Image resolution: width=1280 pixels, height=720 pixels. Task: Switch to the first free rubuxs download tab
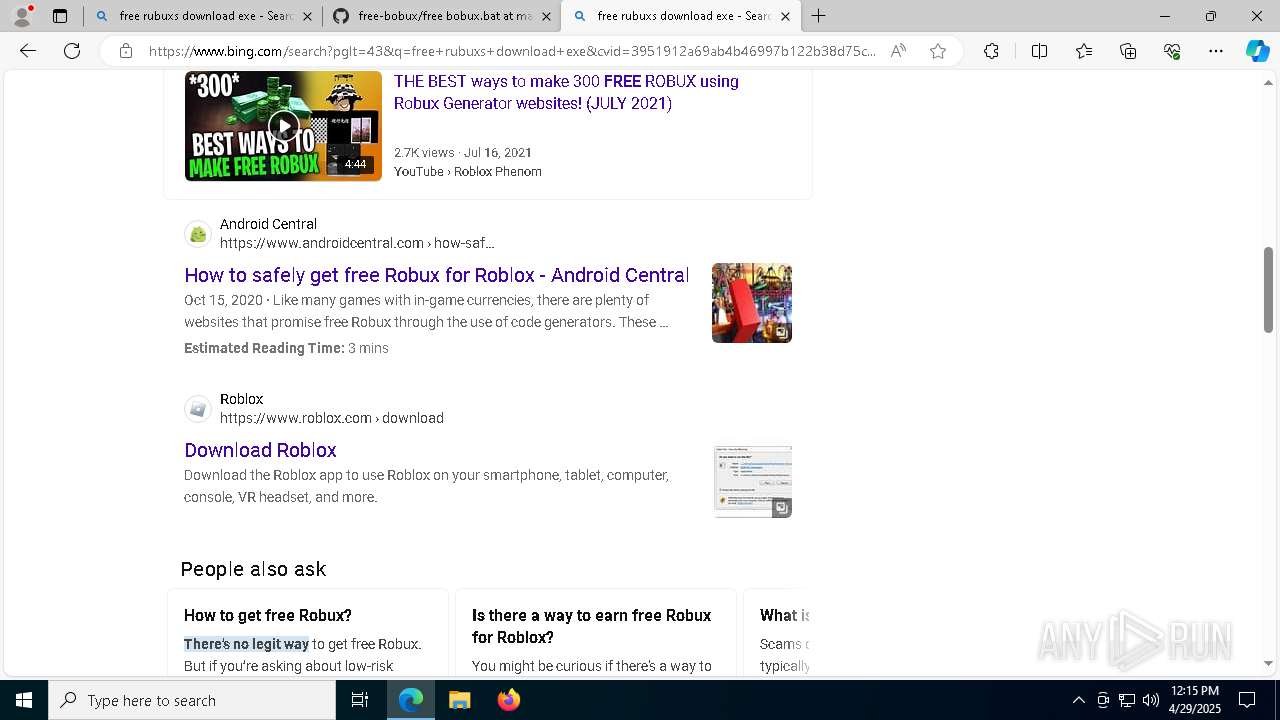[203, 16]
